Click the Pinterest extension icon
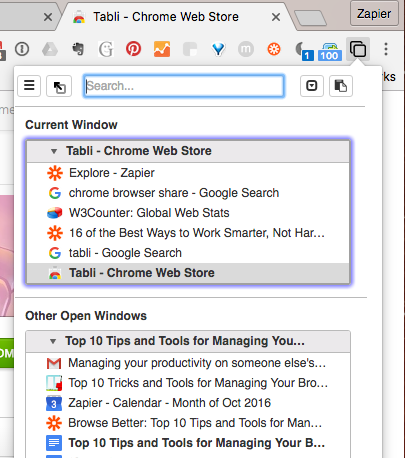This screenshot has width=405, height=458. (133, 49)
